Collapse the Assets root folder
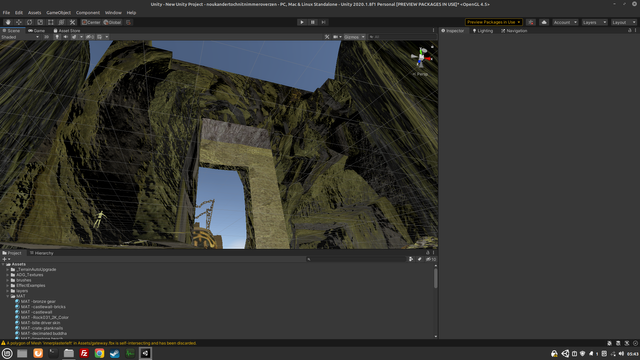The height and width of the screenshot is (360, 640). click(3, 264)
